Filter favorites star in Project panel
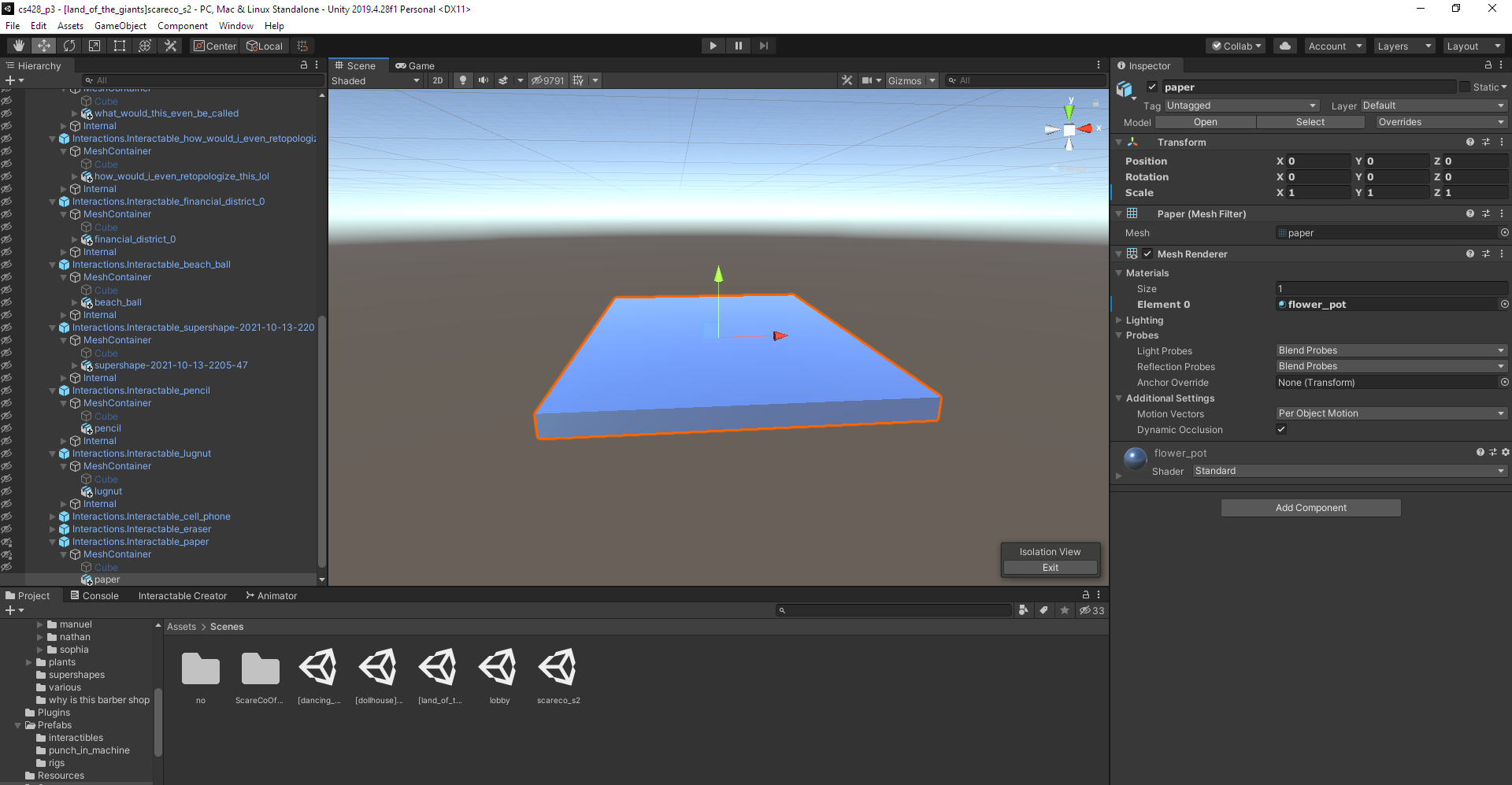The height and width of the screenshot is (785, 1512). (1065, 610)
